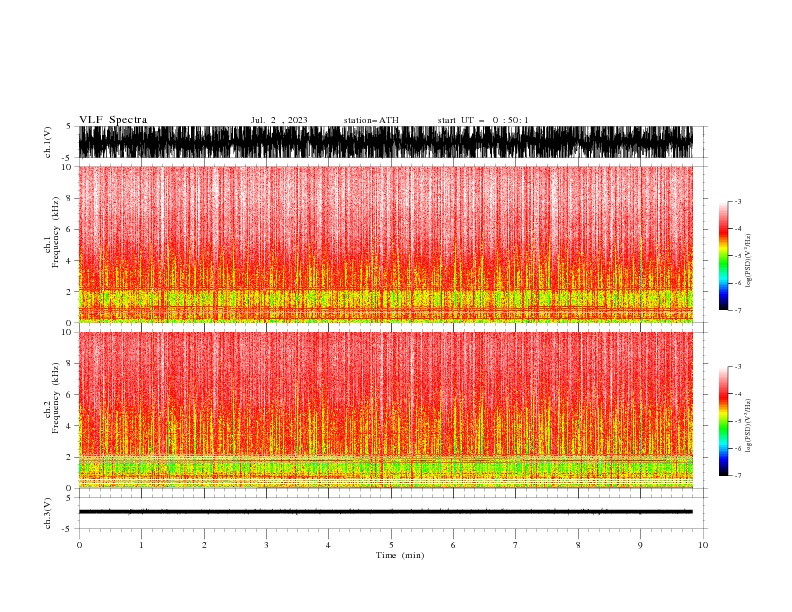This screenshot has height=612, width=792.
Task: Click the "6" kHz tick of ch.2 spectrogram
Action: coord(69,395)
